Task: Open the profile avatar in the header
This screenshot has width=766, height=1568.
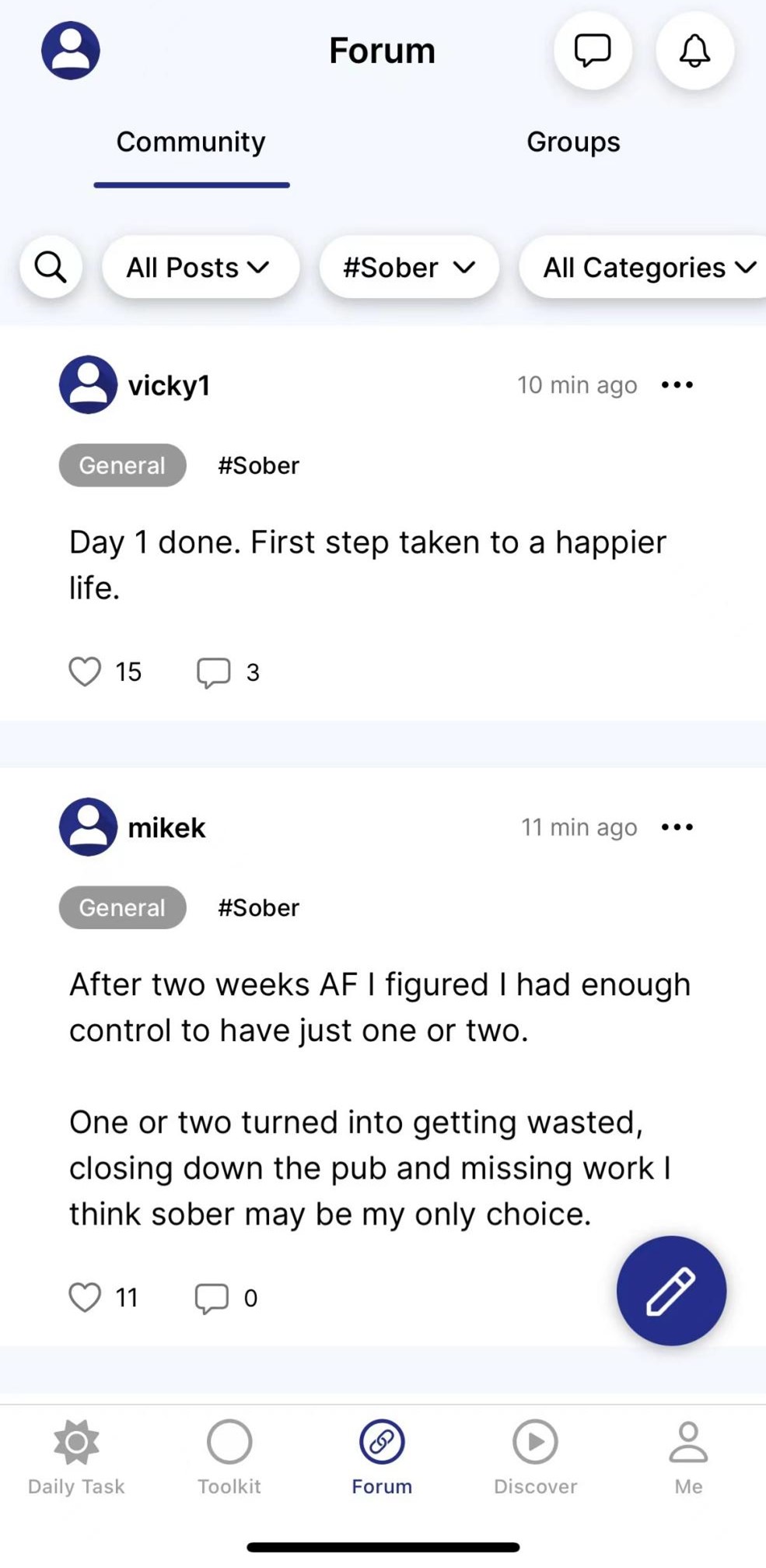Action: click(71, 51)
